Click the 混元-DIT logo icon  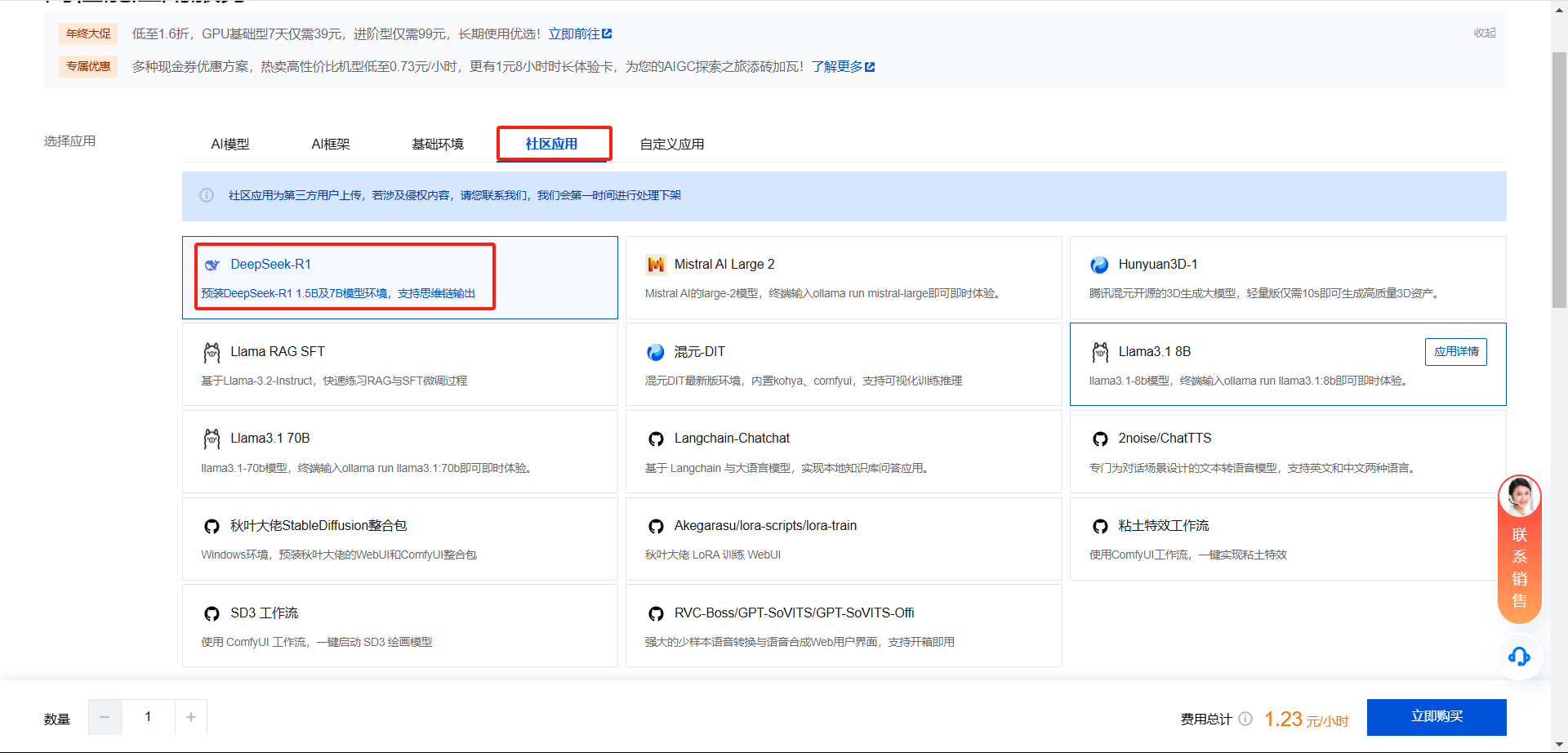click(656, 352)
